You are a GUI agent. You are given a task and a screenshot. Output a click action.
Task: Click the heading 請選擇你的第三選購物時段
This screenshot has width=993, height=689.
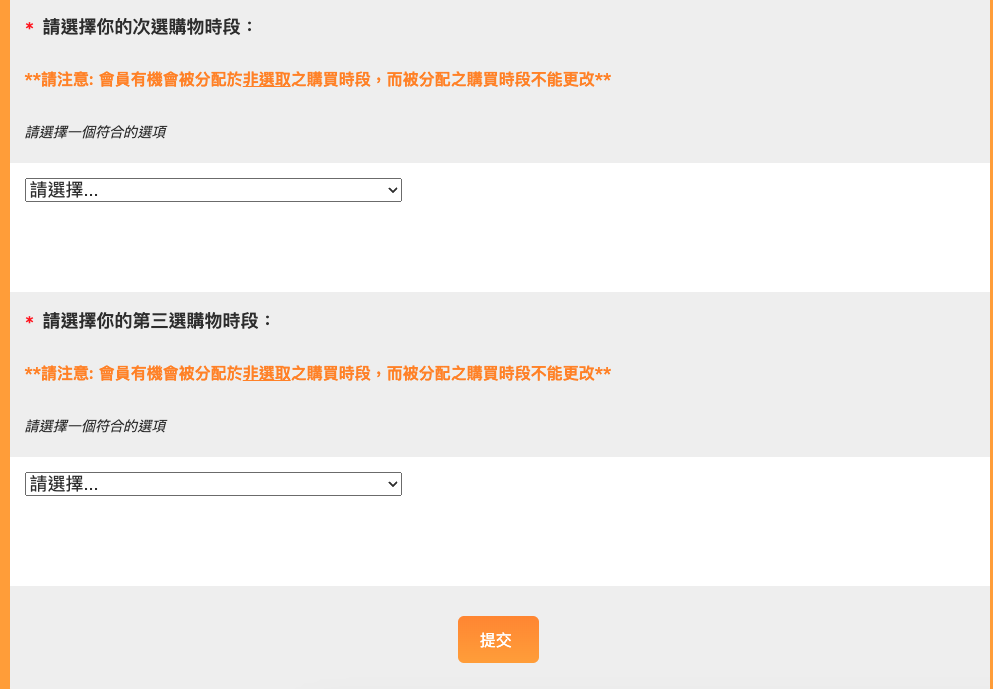(158, 321)
